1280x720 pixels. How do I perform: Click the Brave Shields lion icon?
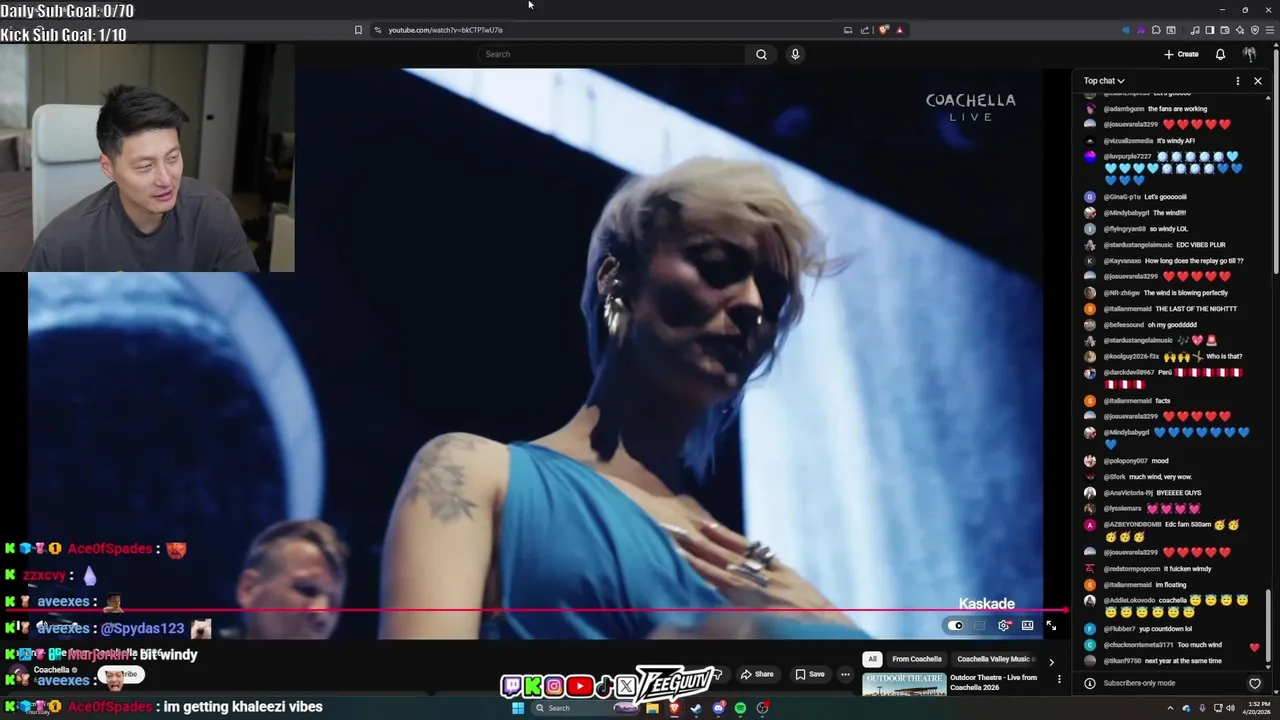point(884,30)
